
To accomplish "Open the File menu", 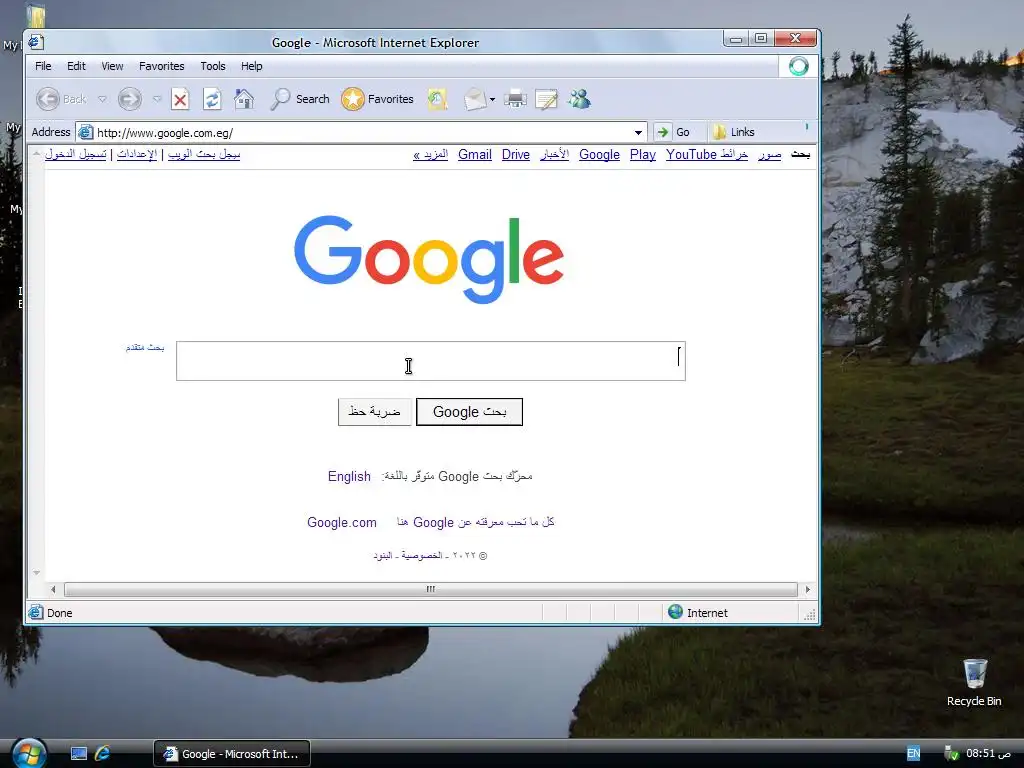I will (x=43, y=66).
